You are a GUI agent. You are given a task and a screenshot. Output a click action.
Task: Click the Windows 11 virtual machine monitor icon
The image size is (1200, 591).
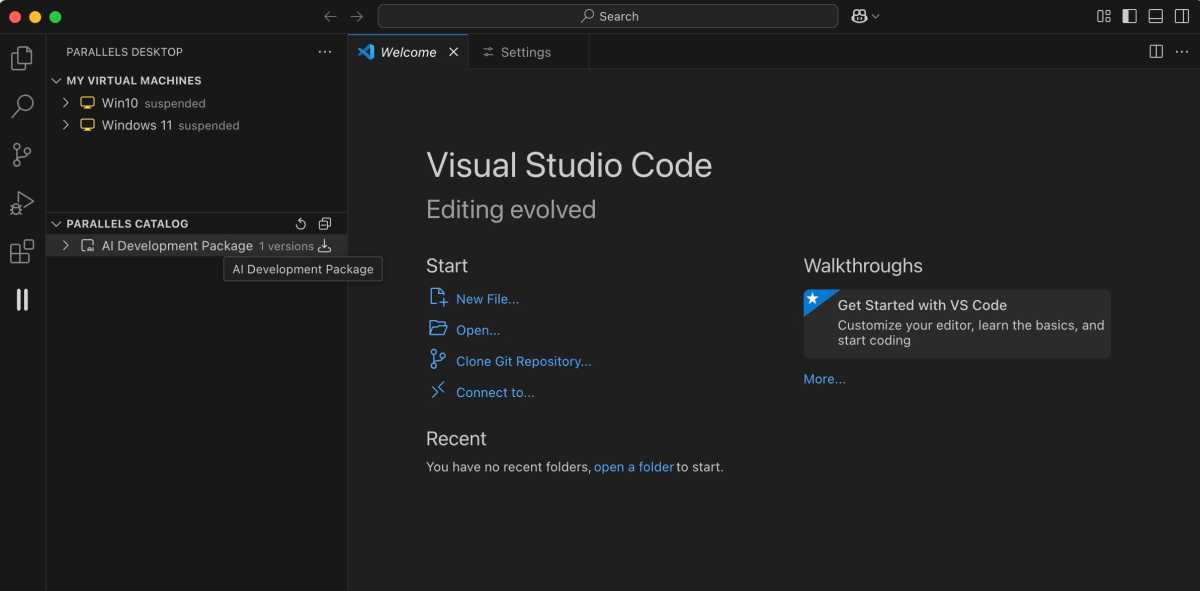(x=88, y=125)
